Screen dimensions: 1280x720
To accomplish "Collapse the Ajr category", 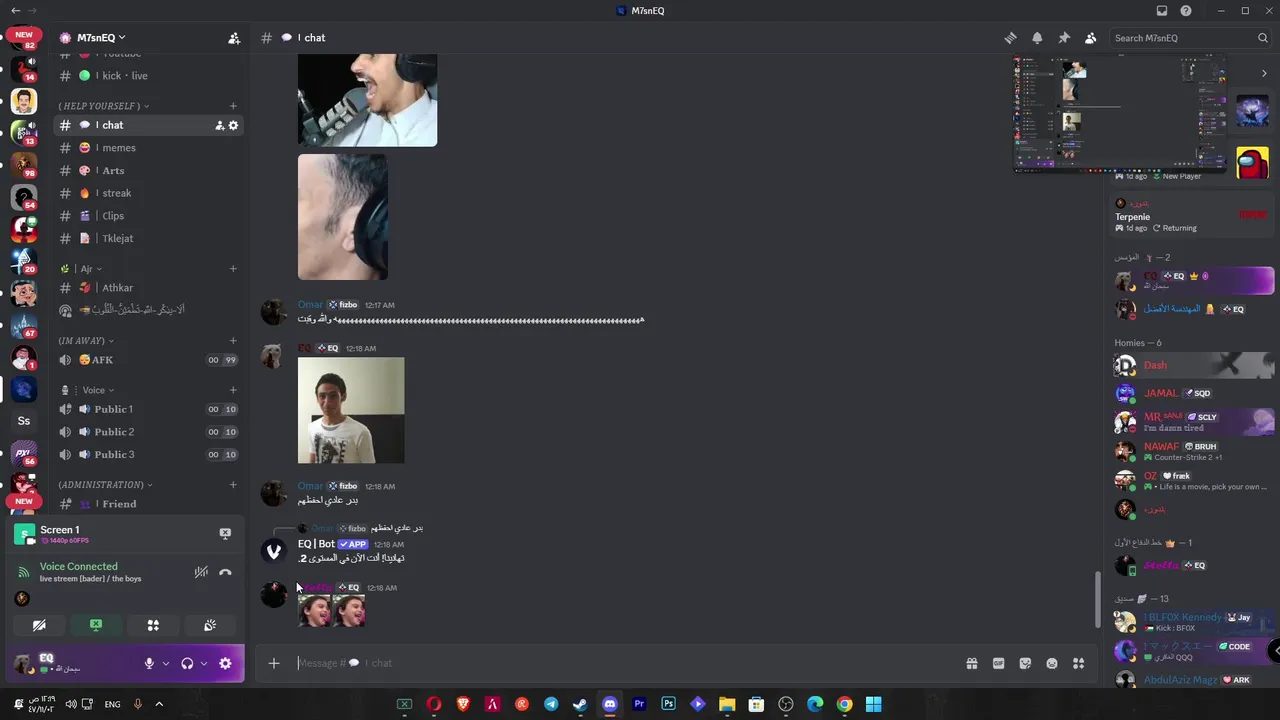I will tap(81, 269).
